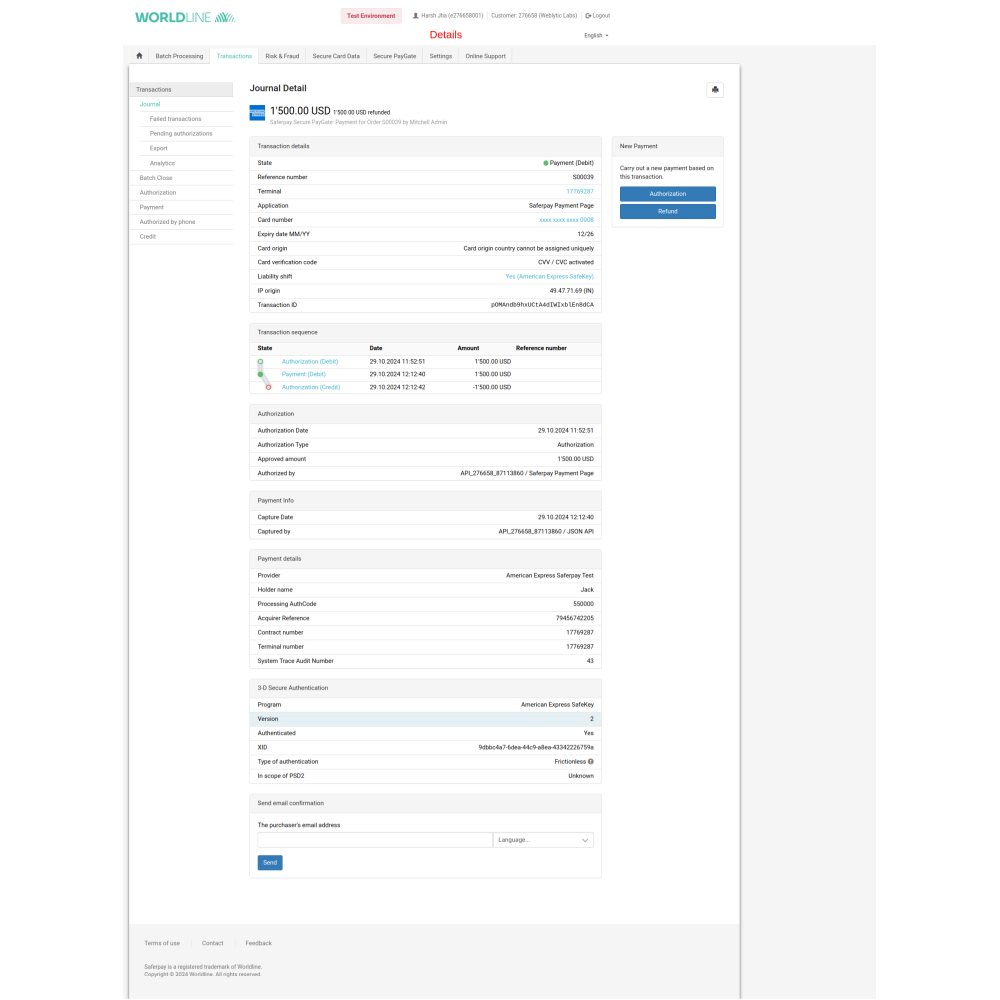Open terminal 17769287 link
The width and height of the screenshot is (1000, 1000).
click(x=580, y=191)
